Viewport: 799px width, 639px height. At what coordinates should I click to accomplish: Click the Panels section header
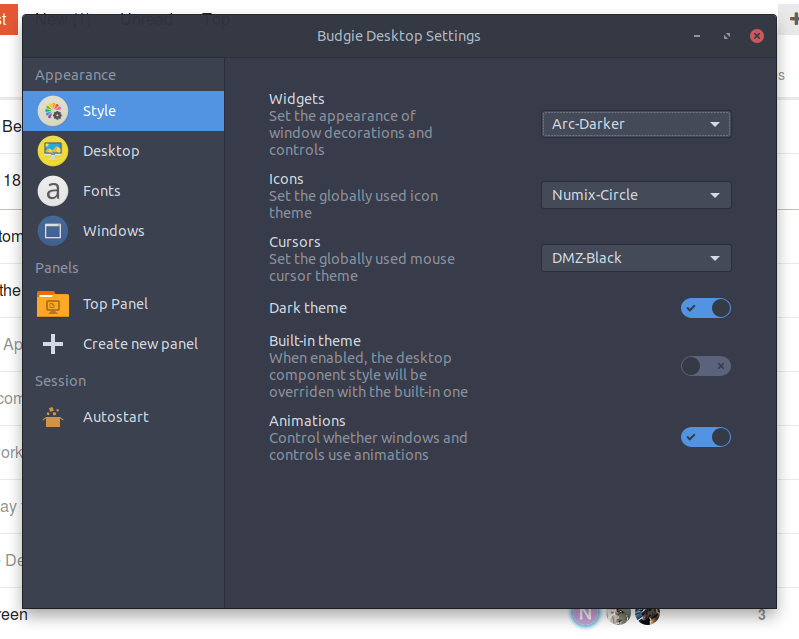57,268
